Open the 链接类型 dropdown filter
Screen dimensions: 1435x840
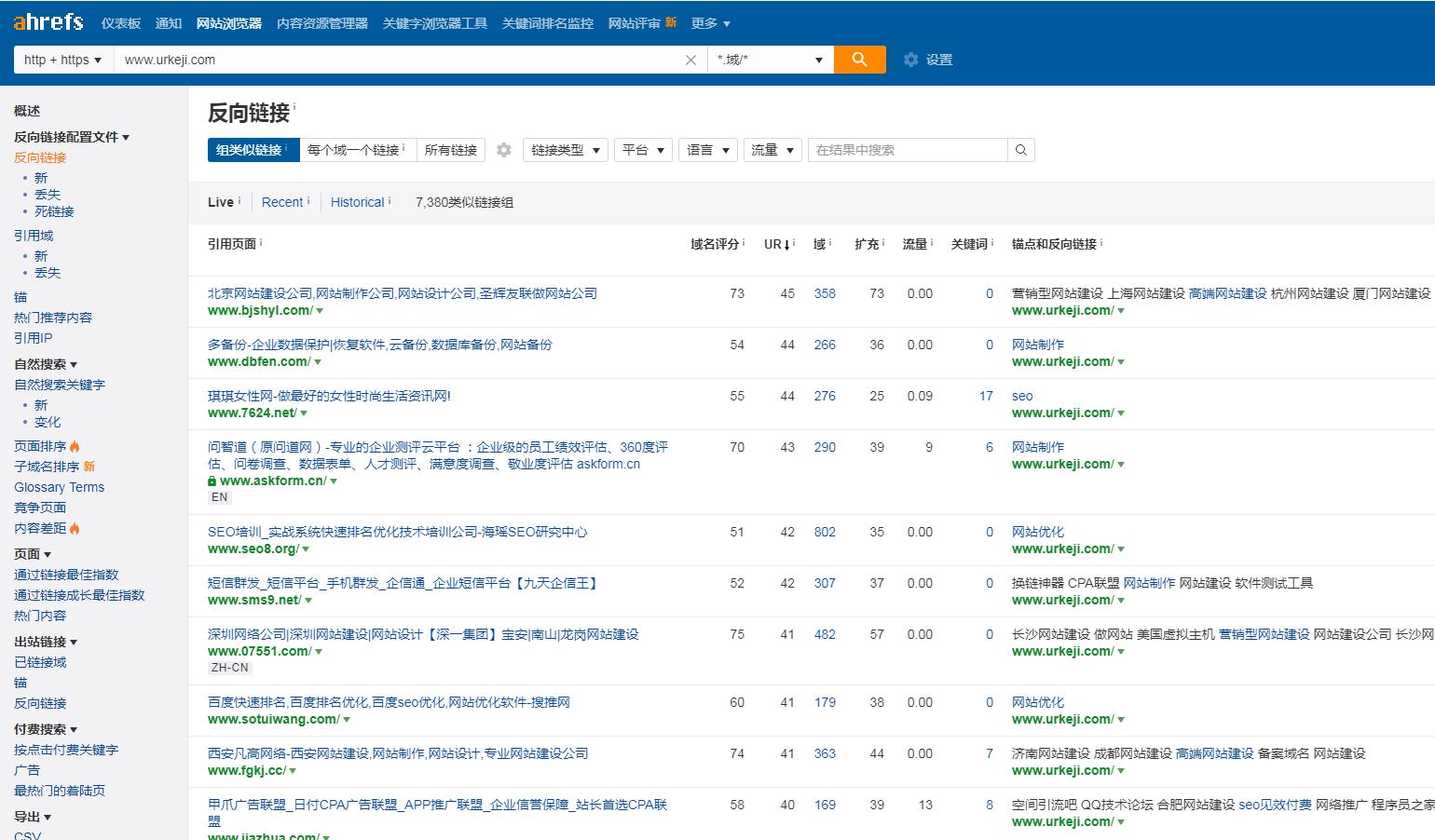pyautogui.click(x=565, y=150)
